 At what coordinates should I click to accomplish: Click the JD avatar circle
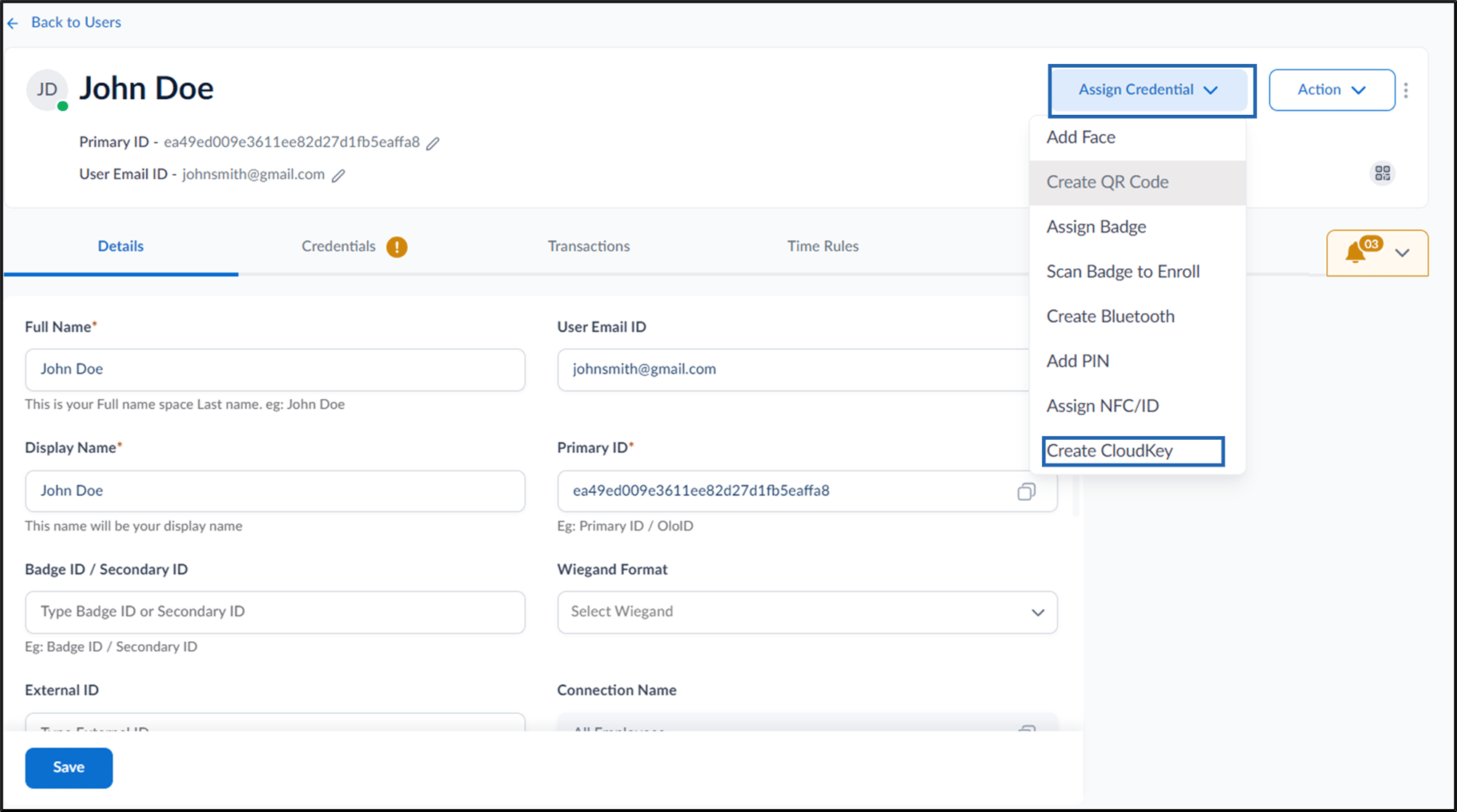(47, 90)
